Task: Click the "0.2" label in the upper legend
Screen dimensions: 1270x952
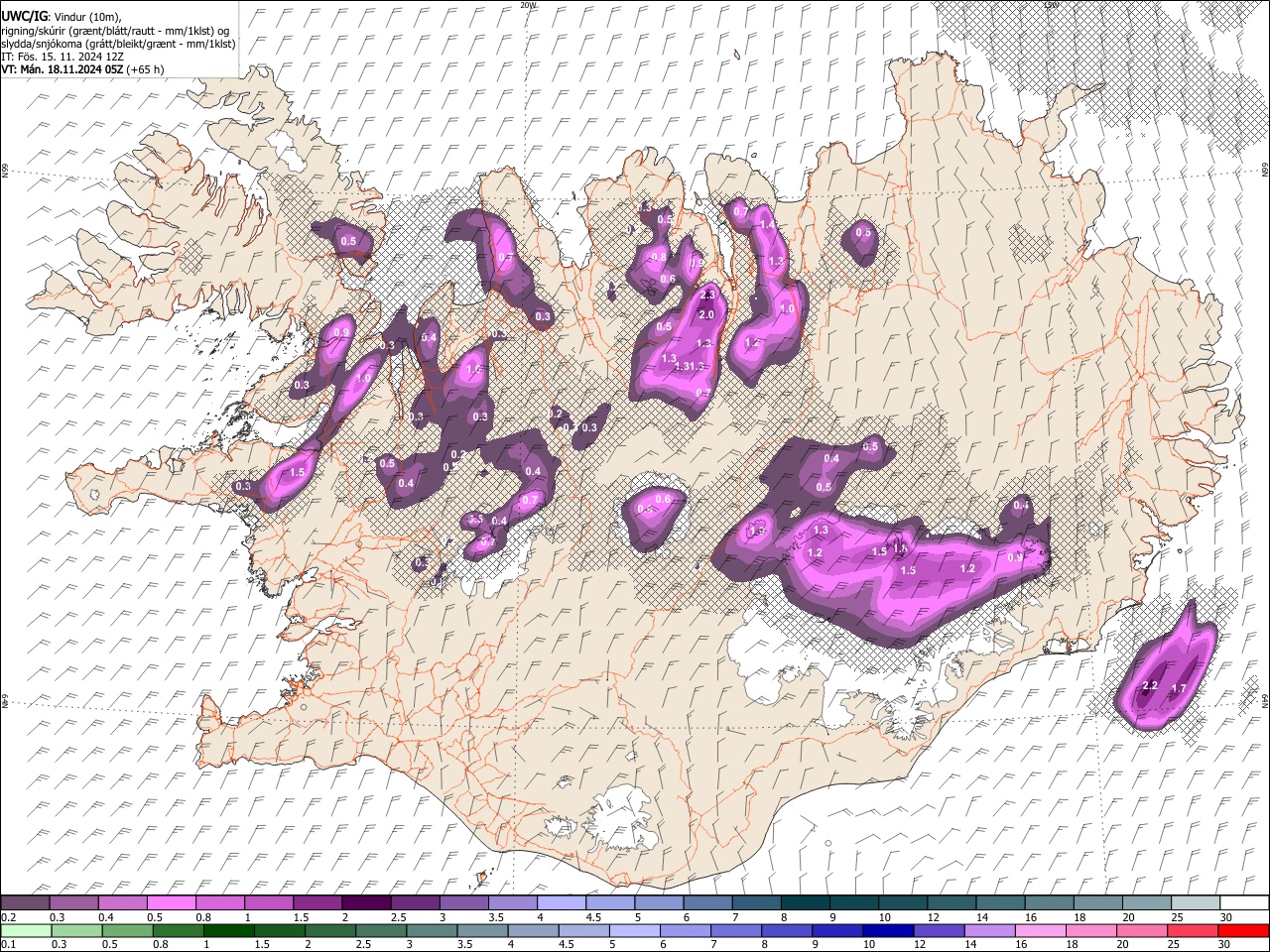Action: coord(8,917)
